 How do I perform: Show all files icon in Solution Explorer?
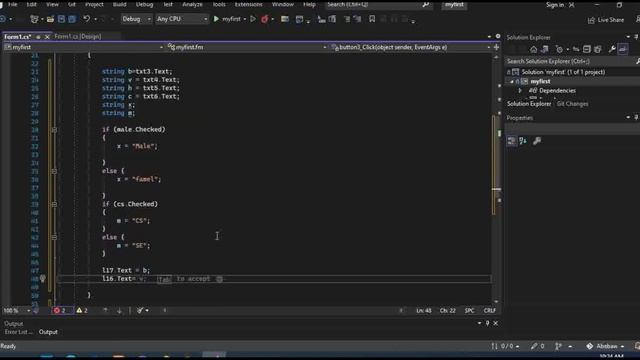pos(598,49)
